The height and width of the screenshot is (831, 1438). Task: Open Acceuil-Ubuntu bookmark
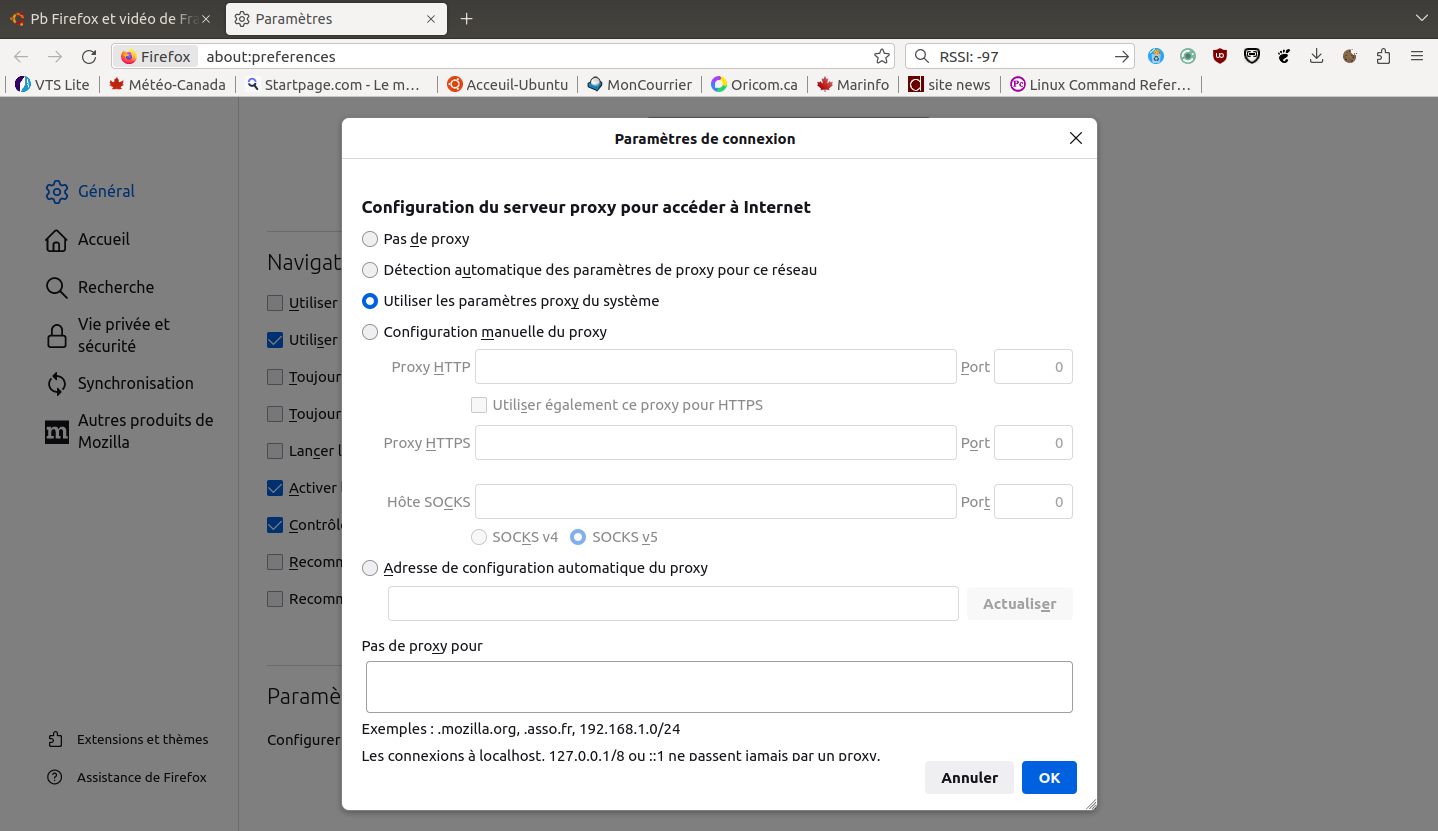point(508,85)
